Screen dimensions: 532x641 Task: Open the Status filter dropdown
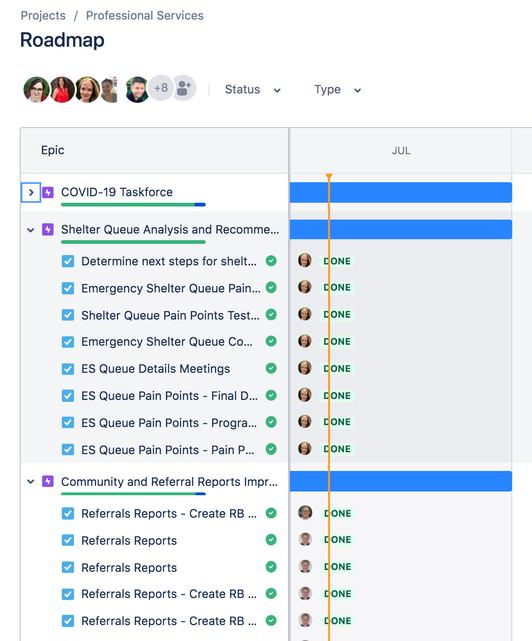[x=253, y=90]
